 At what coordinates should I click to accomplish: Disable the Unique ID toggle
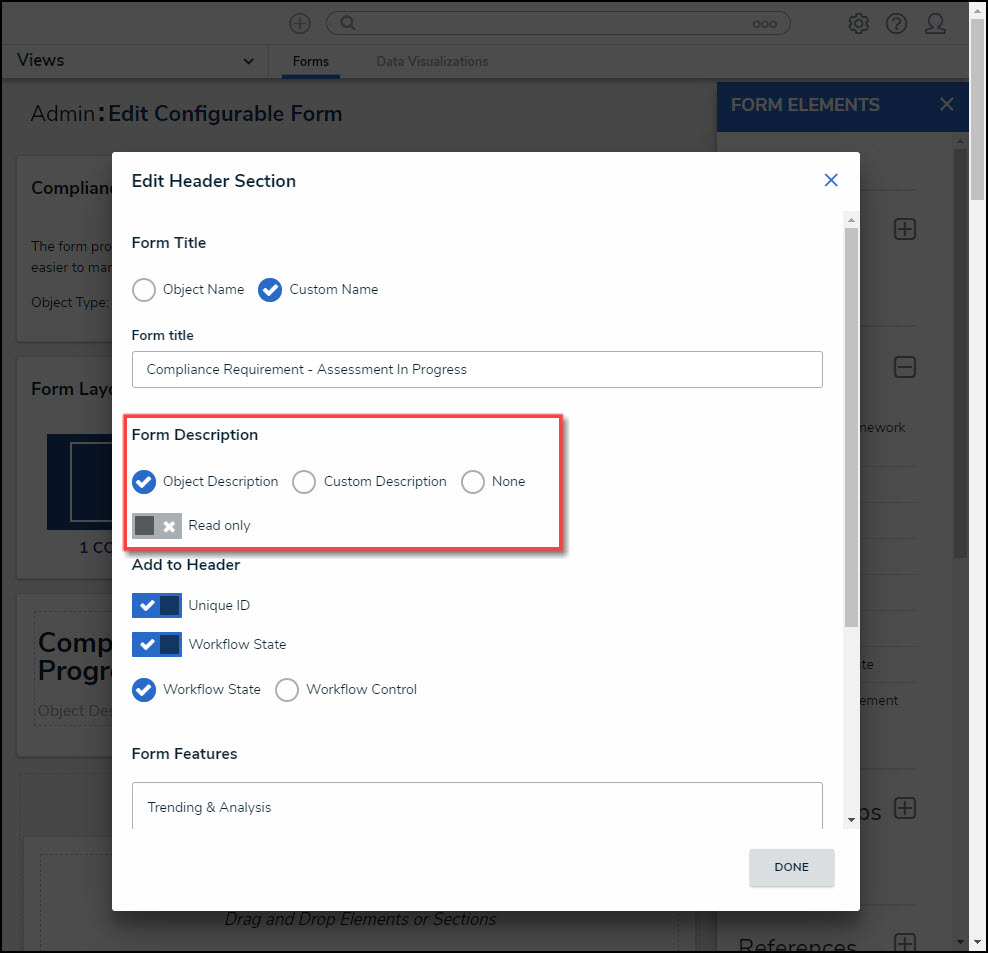(157, 606)
